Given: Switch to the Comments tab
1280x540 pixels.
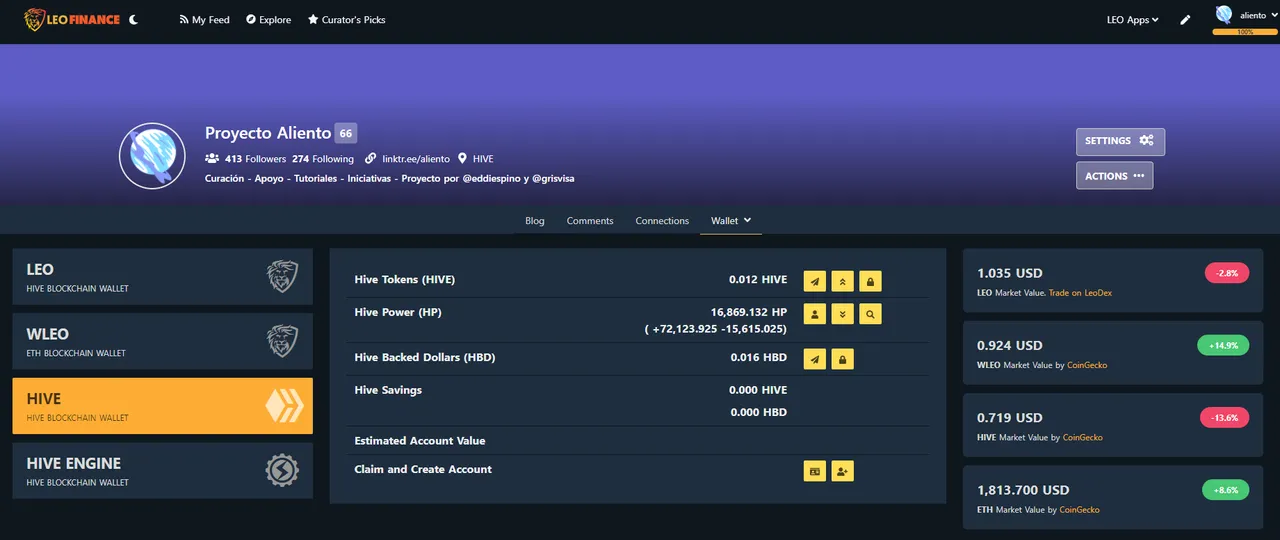Looking at the screenshot, I should [590, 220].
